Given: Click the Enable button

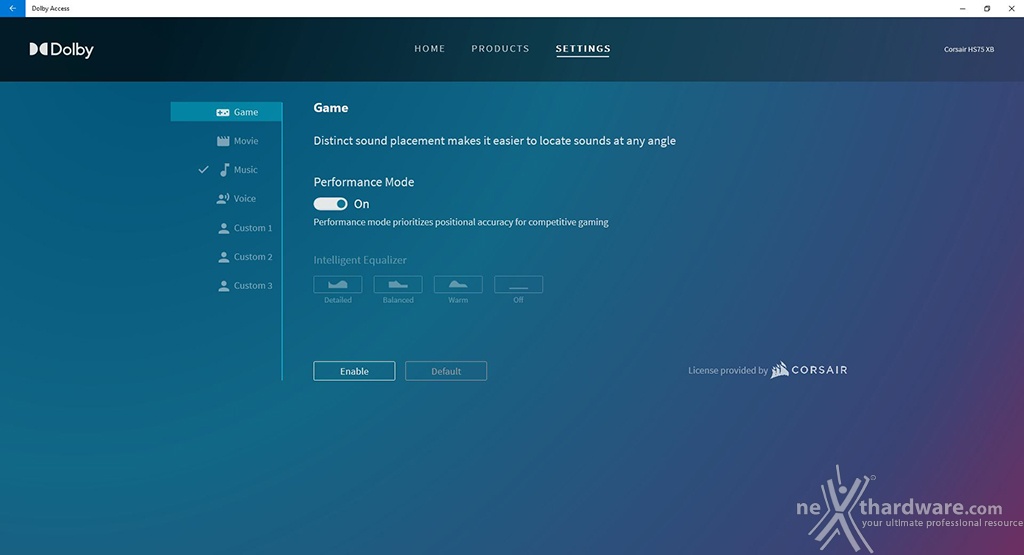Looking at the screenshot, I should tap(354, 371).
